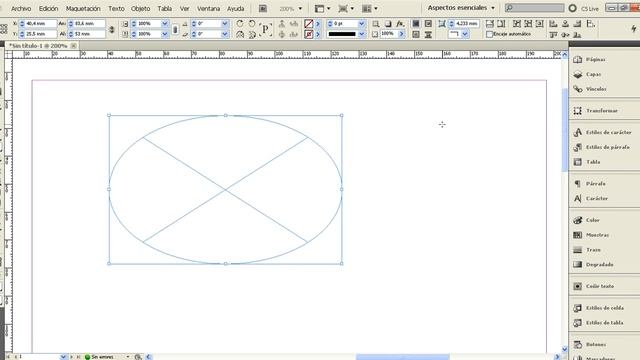Image resolution: width=640 pixels, height=360 pixels.
Task: Click the P flip/rotate indicator
Action: (x=265, y=29)
